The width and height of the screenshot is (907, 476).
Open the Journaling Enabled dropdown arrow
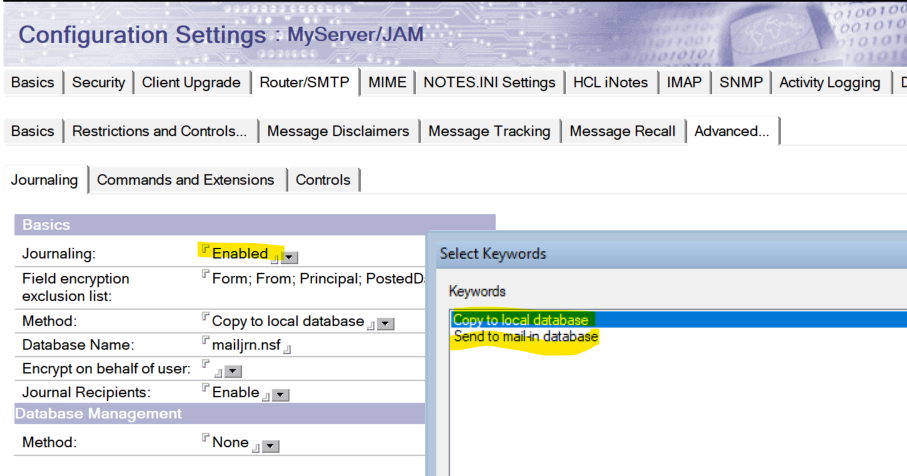pyautogui.click(x=290, y=257)
